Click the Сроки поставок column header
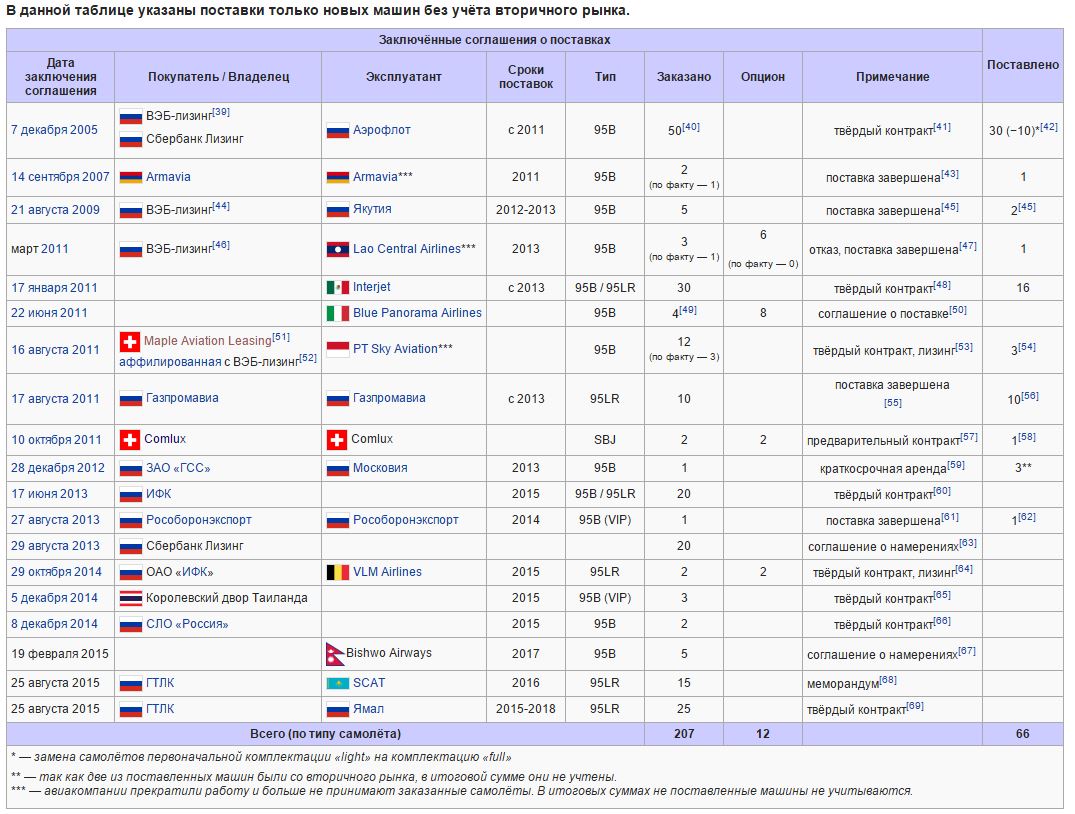This screenshot has width=1075, height=814. 525,77
